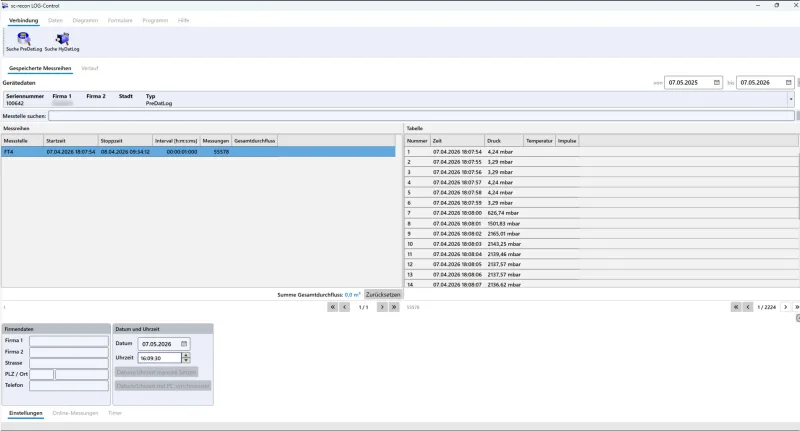Click Datum/Uhrzeit manuell Setzen button
Screen dimensions: 800x431
156,372
